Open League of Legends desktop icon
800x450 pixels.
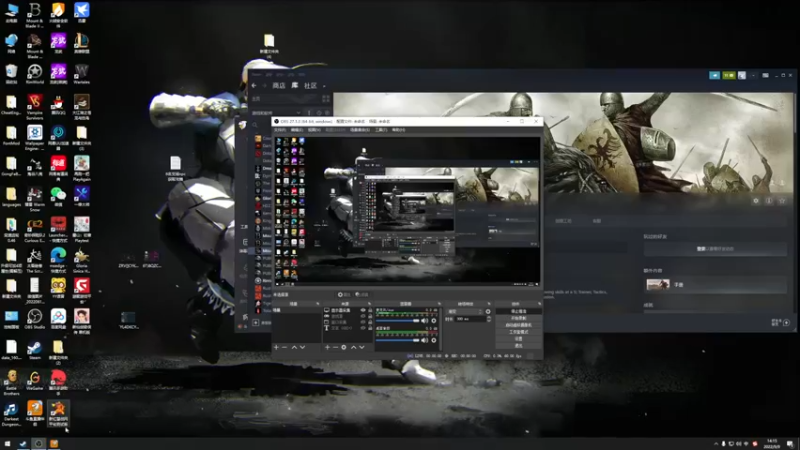(x=82, y=43)
